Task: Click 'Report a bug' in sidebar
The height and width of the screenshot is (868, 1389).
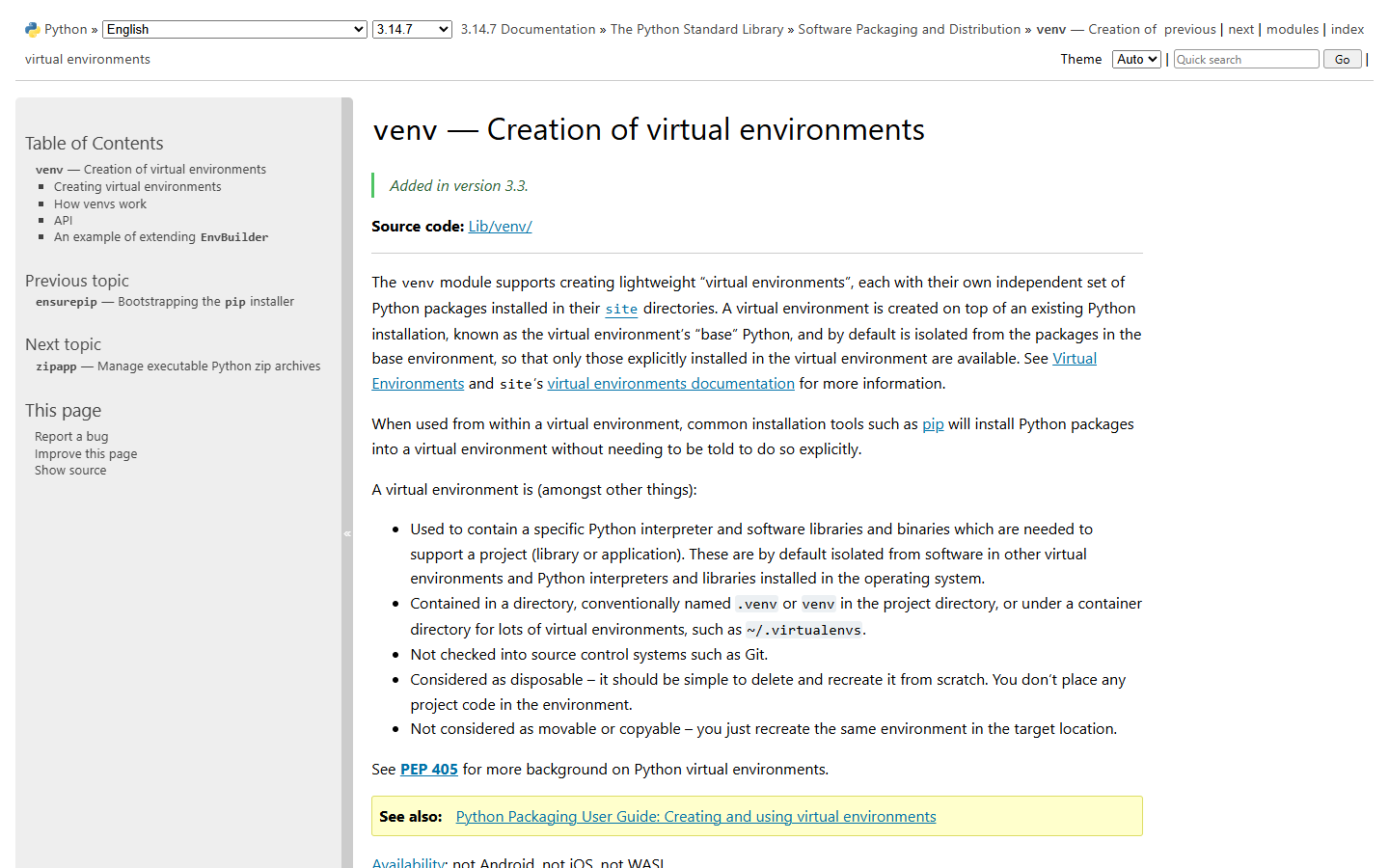Action: (71, 437)
